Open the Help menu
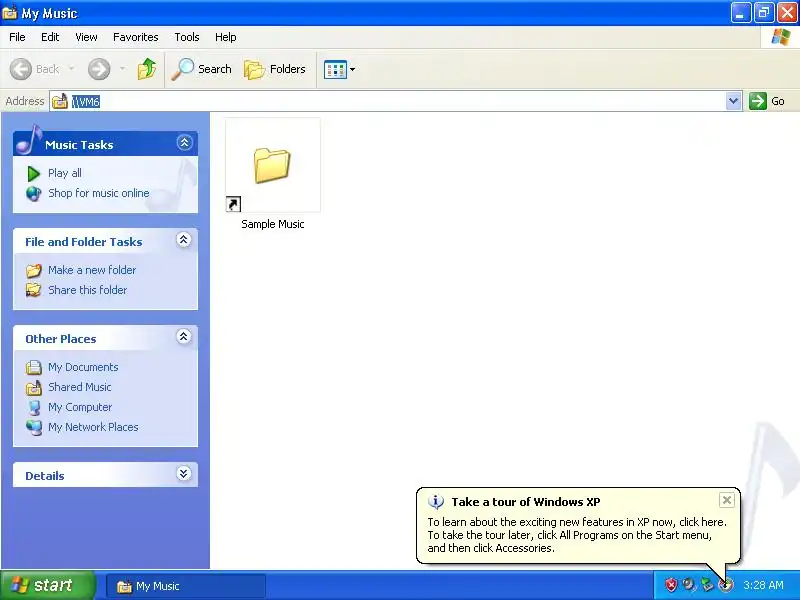The height and width of the screenshot is (600, 800). pos(226,37)
